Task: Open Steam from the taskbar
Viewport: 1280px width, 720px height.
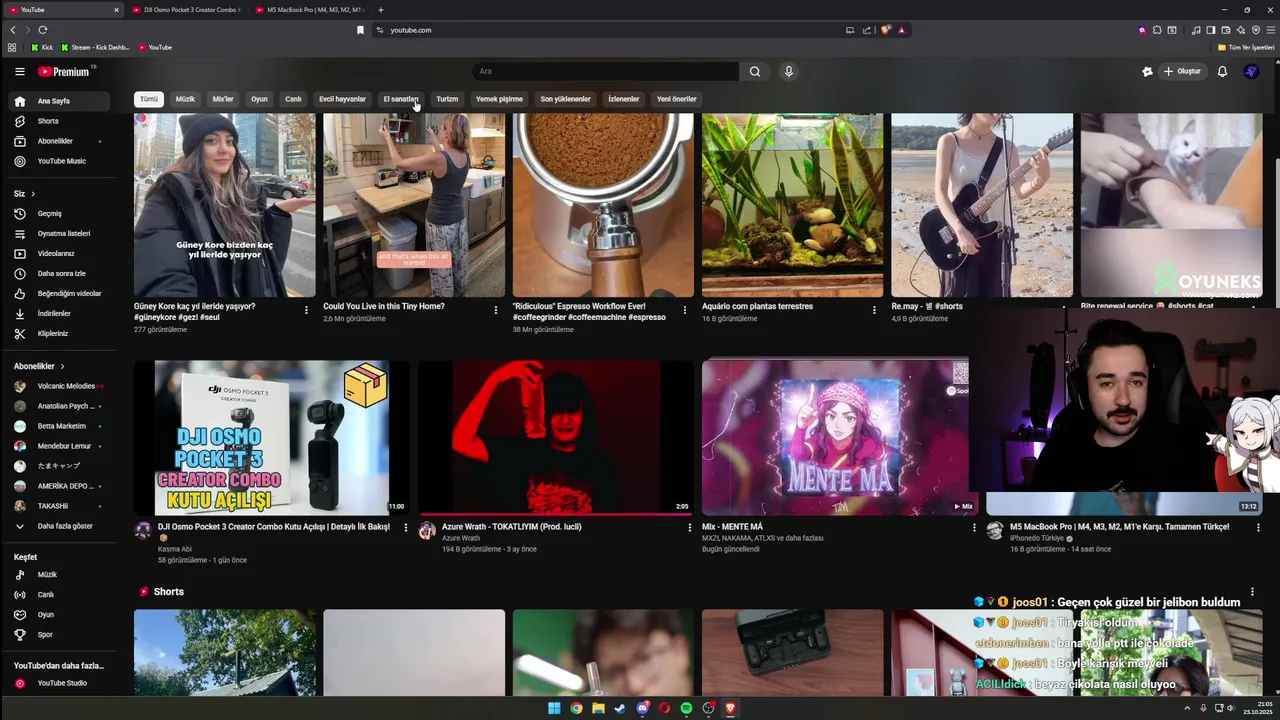Action: click(x=620, y=708)
